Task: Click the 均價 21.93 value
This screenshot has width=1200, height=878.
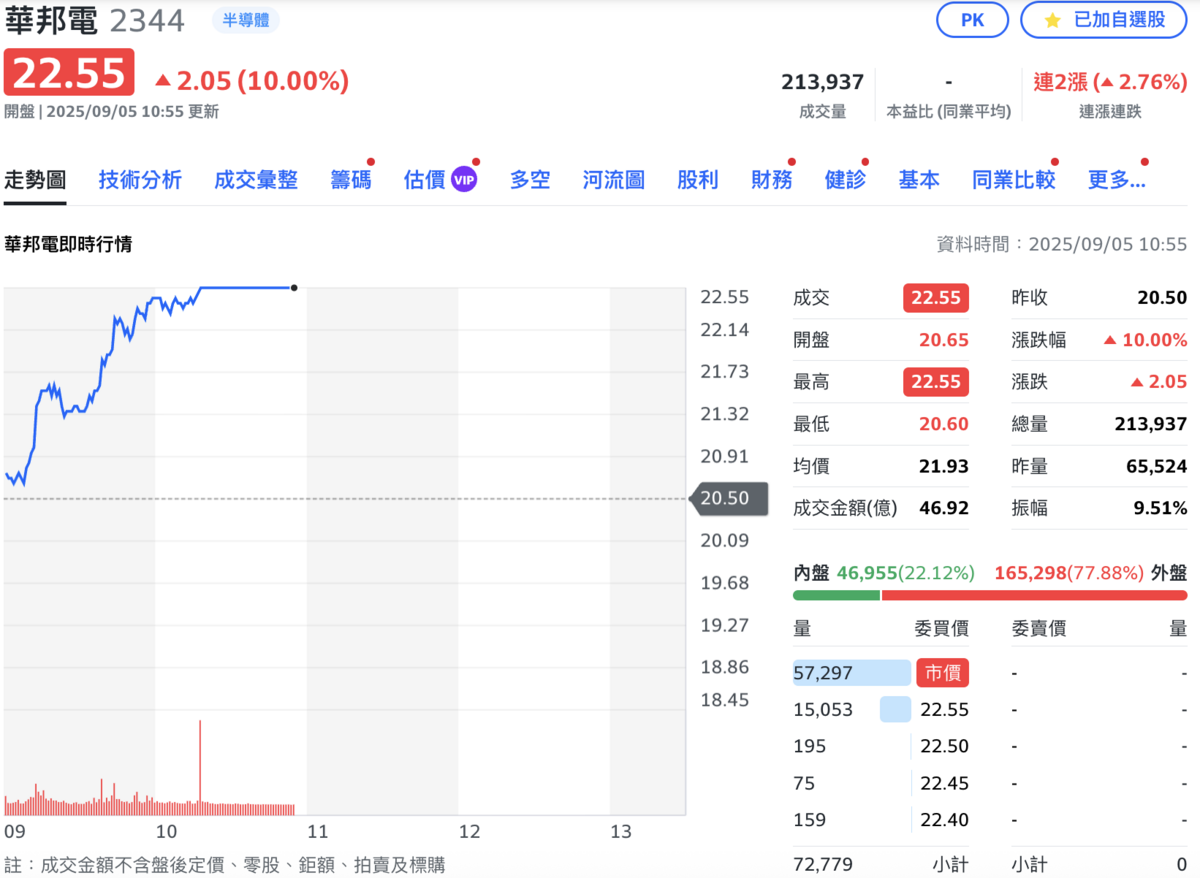Action: coord(944,466)
